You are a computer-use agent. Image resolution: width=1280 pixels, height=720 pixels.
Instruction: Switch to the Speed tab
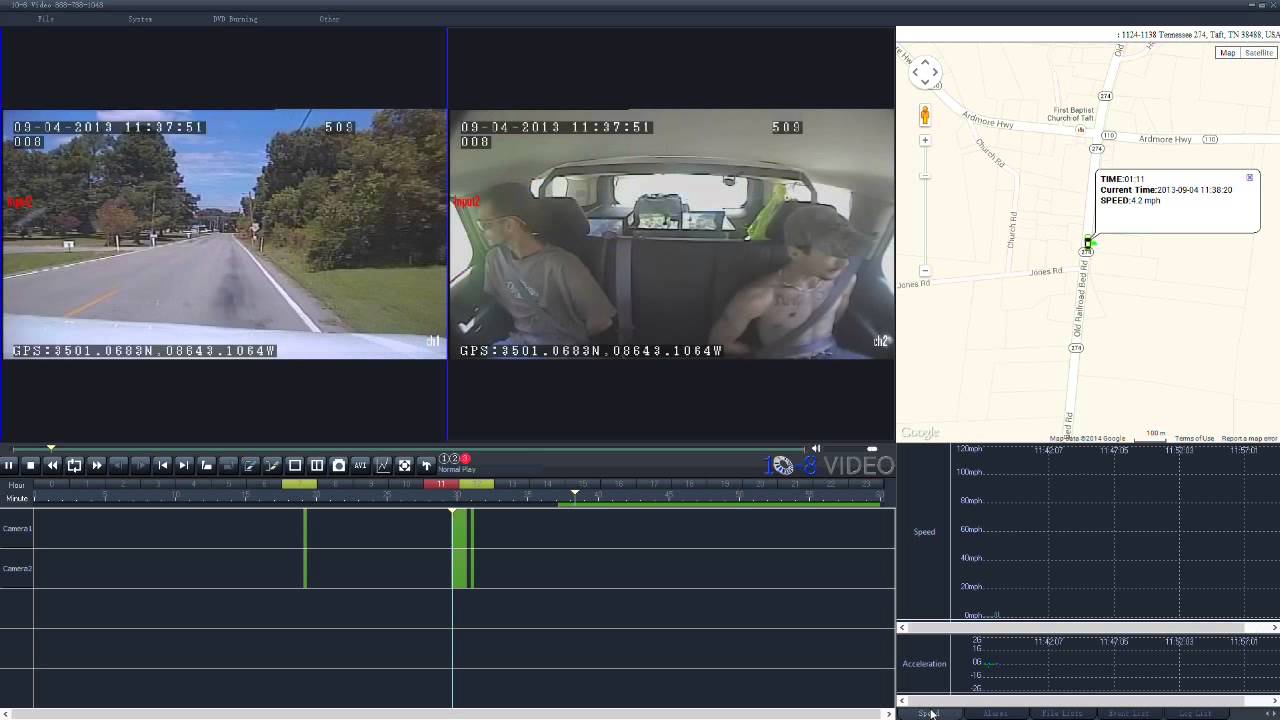point(929,713)
